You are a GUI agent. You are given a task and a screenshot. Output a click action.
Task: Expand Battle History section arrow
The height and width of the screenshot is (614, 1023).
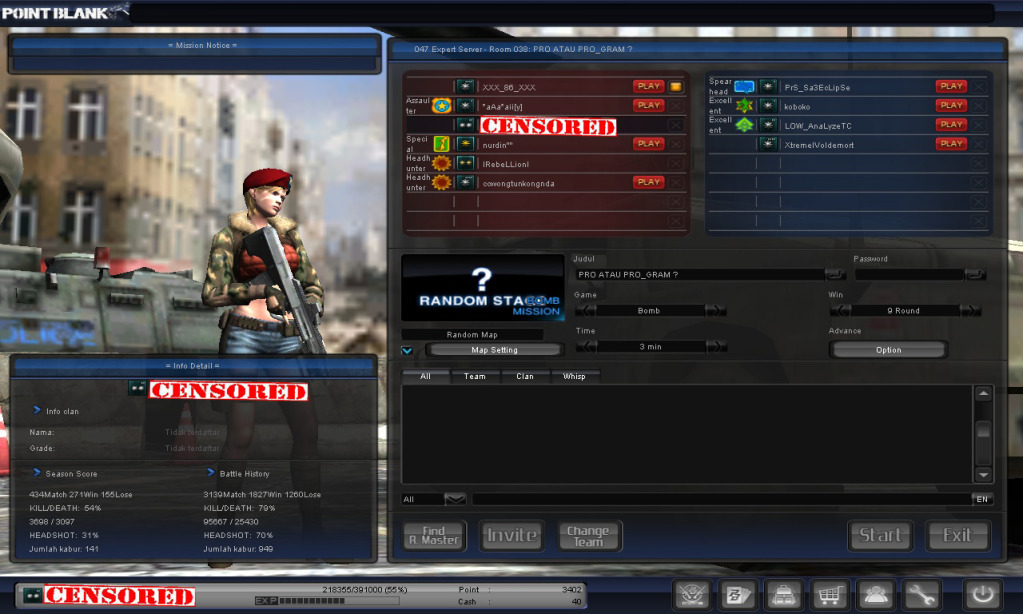coord(211,472)
